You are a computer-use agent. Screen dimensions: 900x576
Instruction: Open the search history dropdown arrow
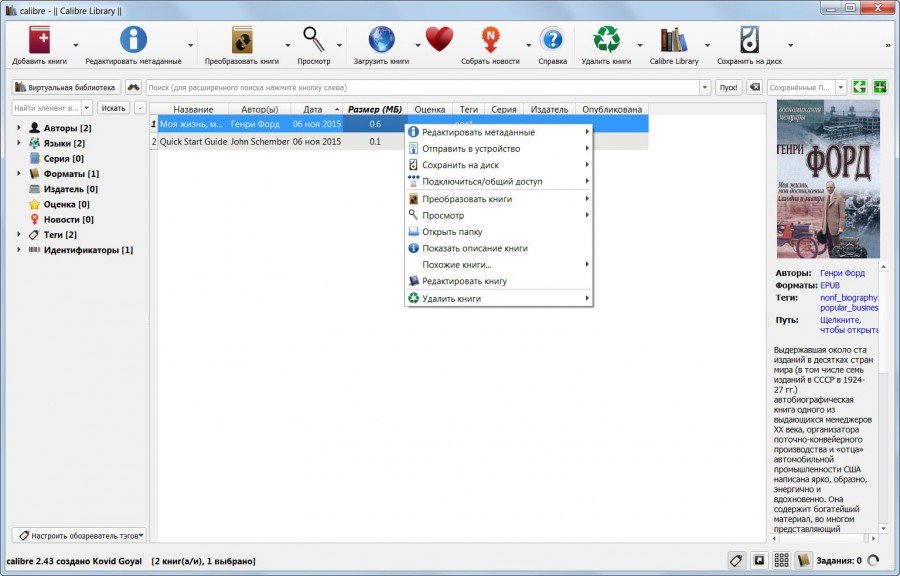point(705,88)
